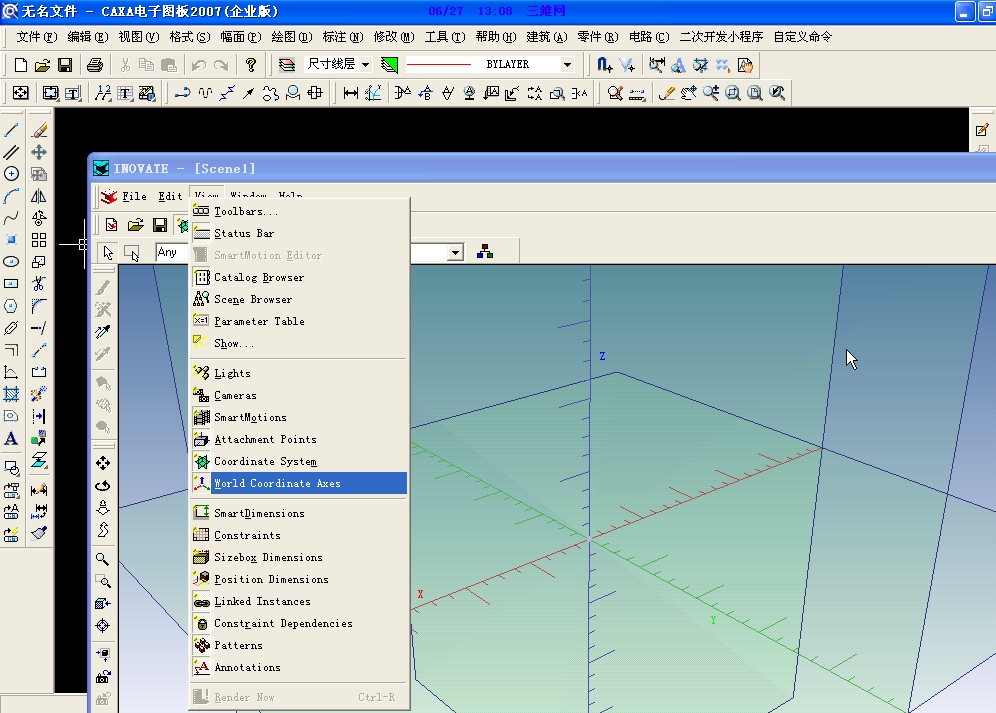Click the text 'A' tool icon
Screen dimensions: 996x713
11,438
